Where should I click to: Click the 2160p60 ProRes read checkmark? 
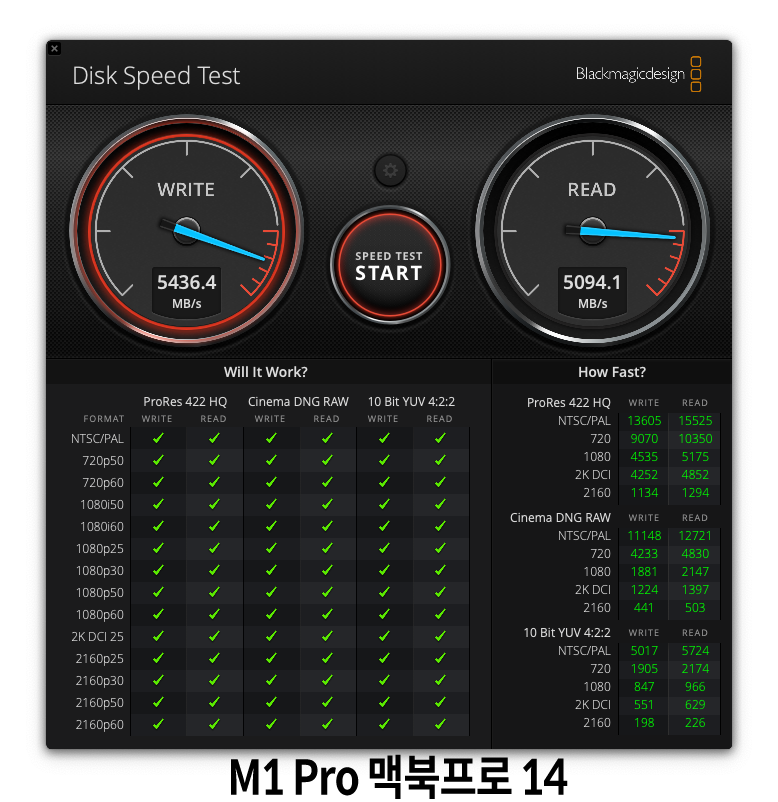click(x=214, y=724)
